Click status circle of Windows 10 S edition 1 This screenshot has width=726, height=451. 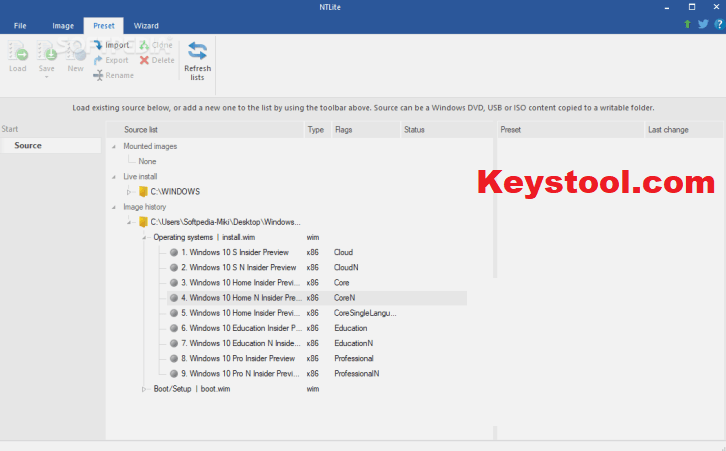(174, 252)
